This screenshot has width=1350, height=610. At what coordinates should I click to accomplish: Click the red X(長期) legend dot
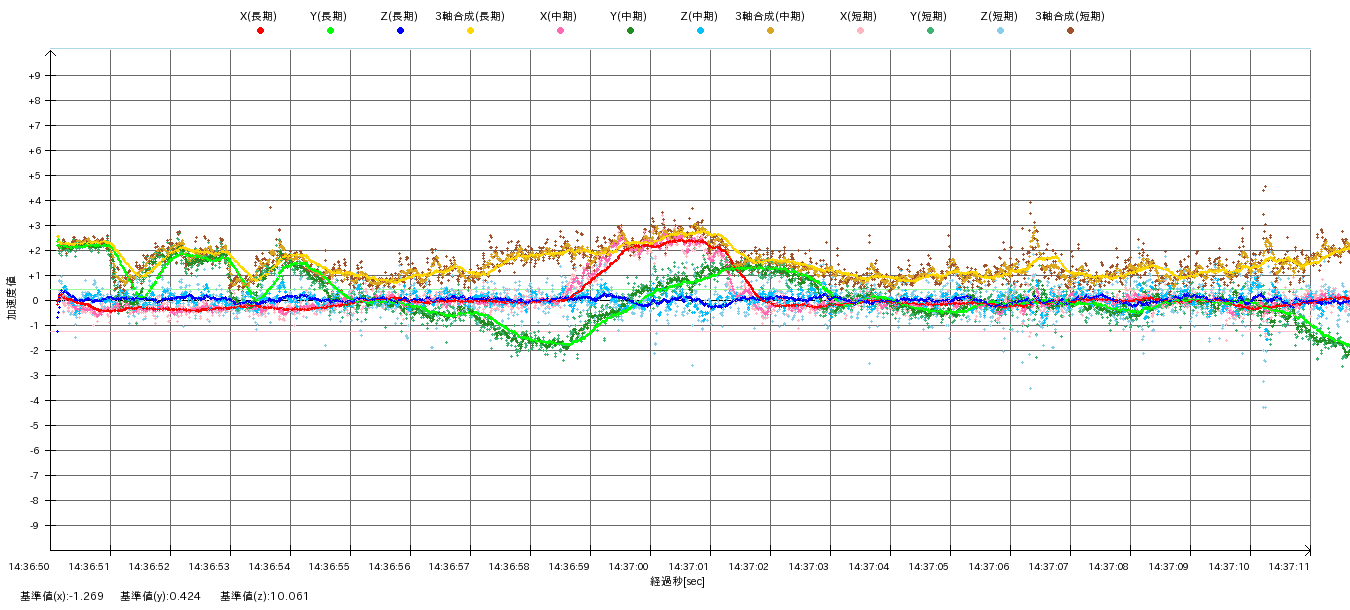point(260,31)
